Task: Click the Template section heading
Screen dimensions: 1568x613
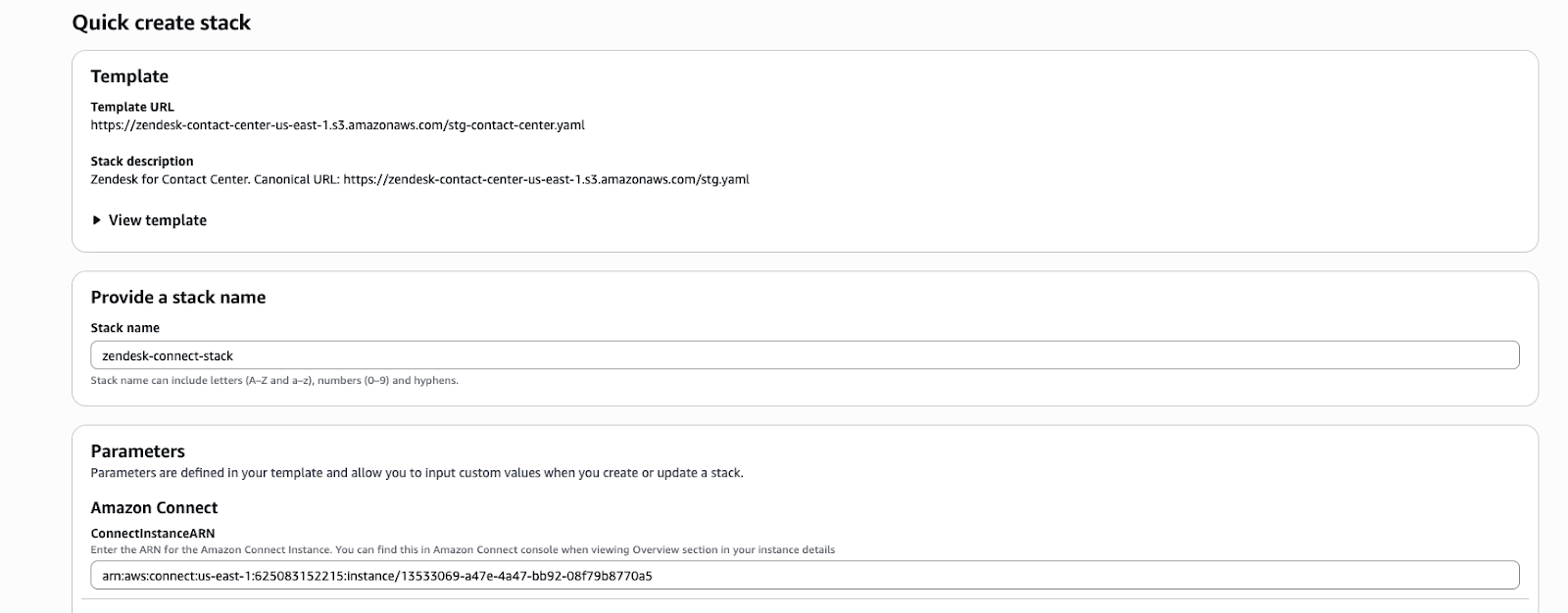Action: (129, 76)
